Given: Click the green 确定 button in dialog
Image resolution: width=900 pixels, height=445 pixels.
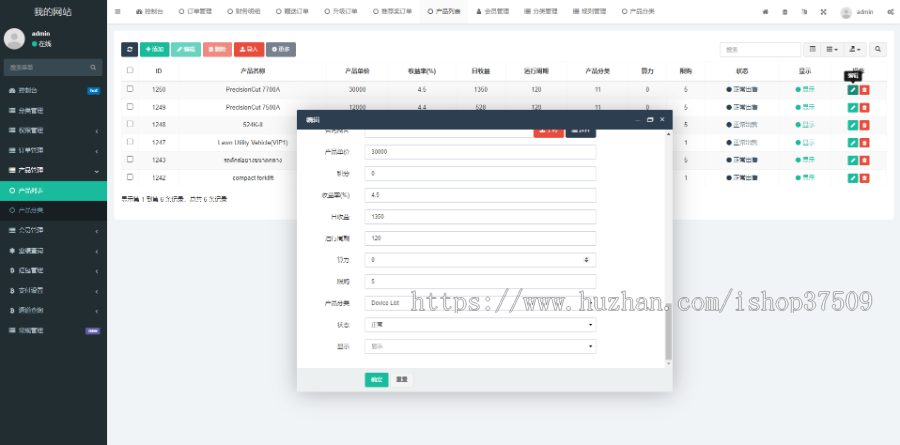Looking at the screenshot, I should coord(377,380).
